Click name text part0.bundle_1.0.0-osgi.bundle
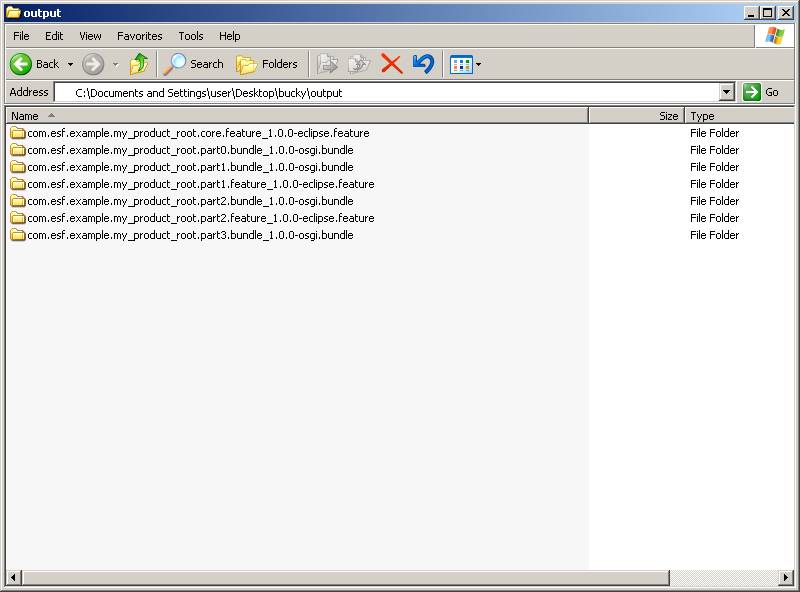This screenshot has height=592, width=800. click(190, 150)
